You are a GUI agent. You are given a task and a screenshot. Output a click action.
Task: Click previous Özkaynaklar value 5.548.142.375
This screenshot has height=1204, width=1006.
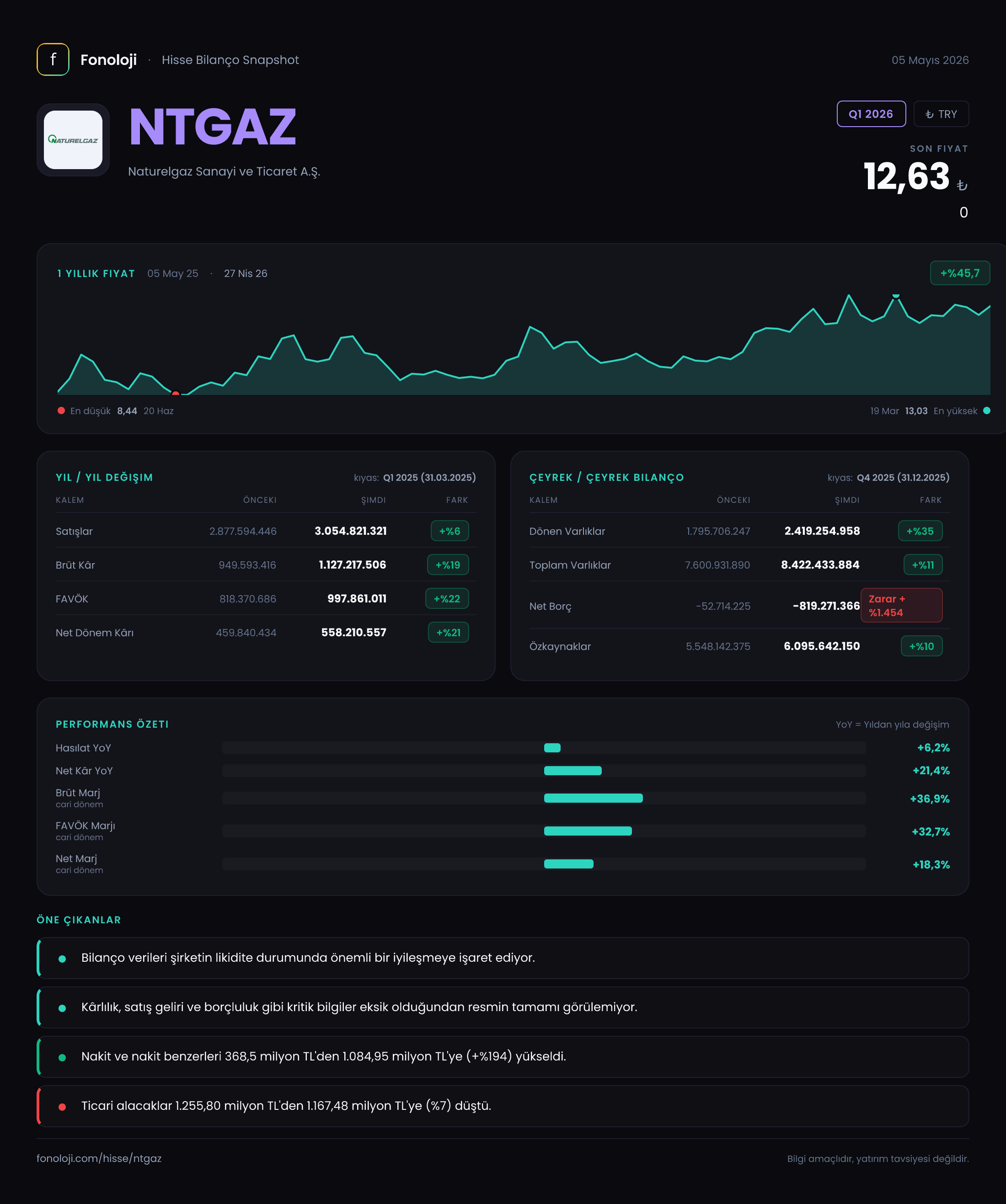click(718, 646)
